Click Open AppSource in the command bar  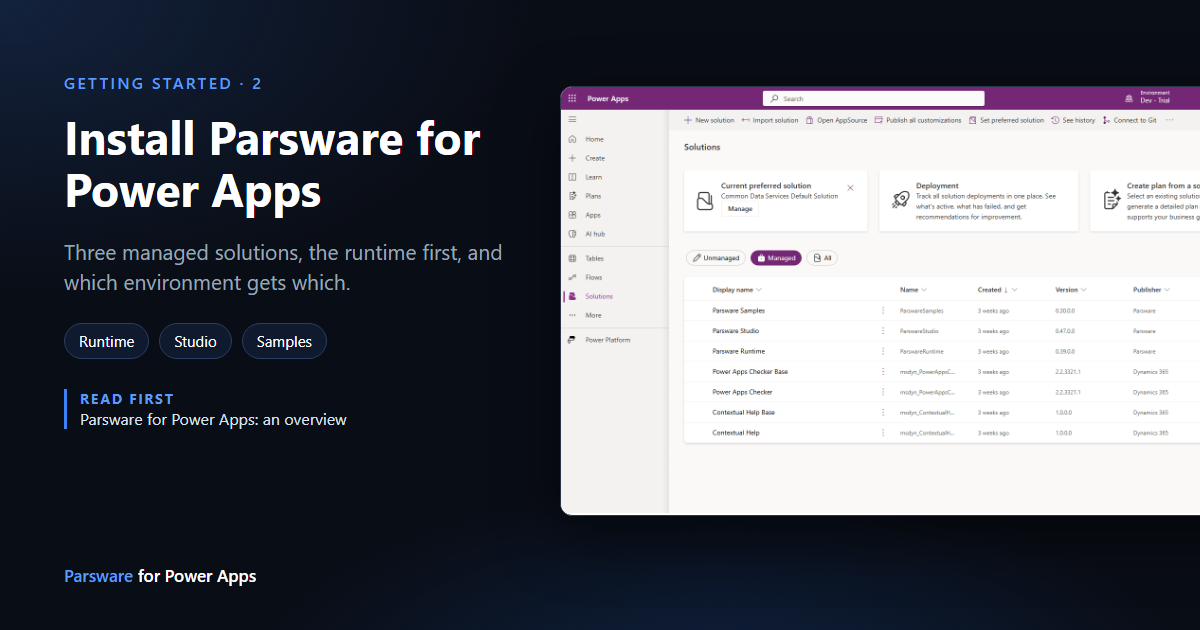[837, 120]
